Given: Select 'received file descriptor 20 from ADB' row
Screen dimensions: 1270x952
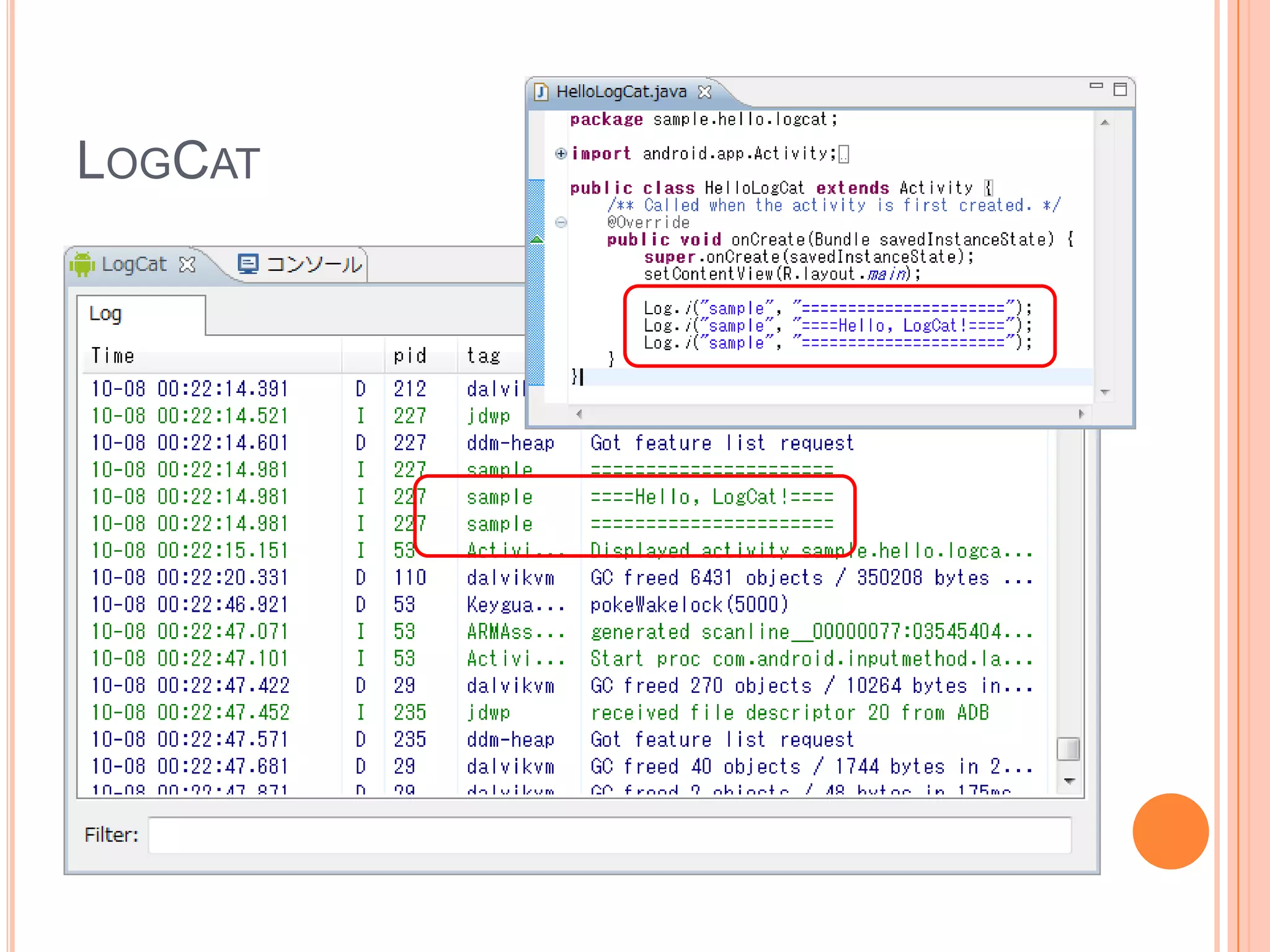Looking at the screenshot, I should point(564,713).
